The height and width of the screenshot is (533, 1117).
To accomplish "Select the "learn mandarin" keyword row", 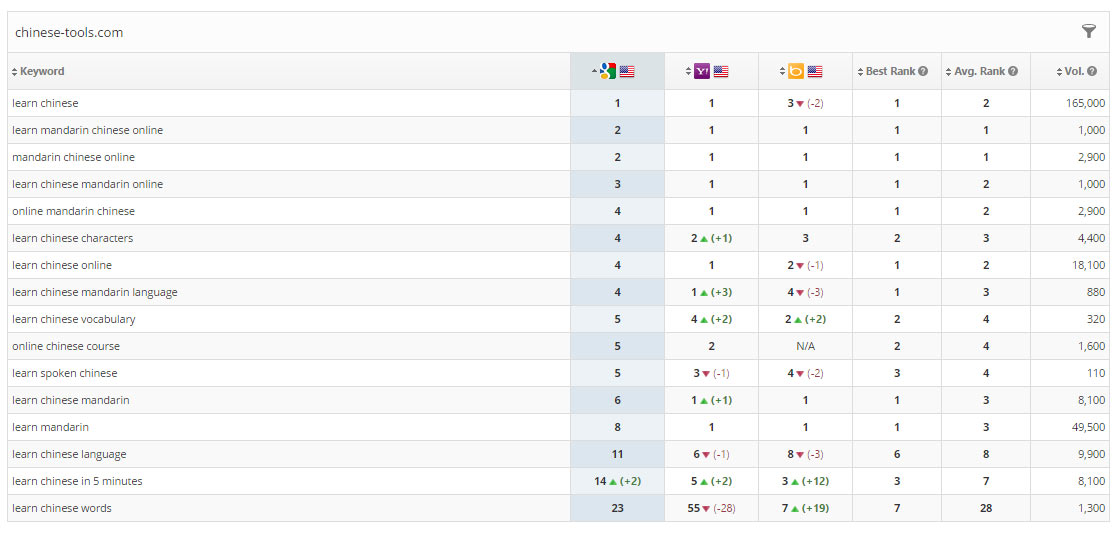I will pyautogui.click(x=50, y=427).
